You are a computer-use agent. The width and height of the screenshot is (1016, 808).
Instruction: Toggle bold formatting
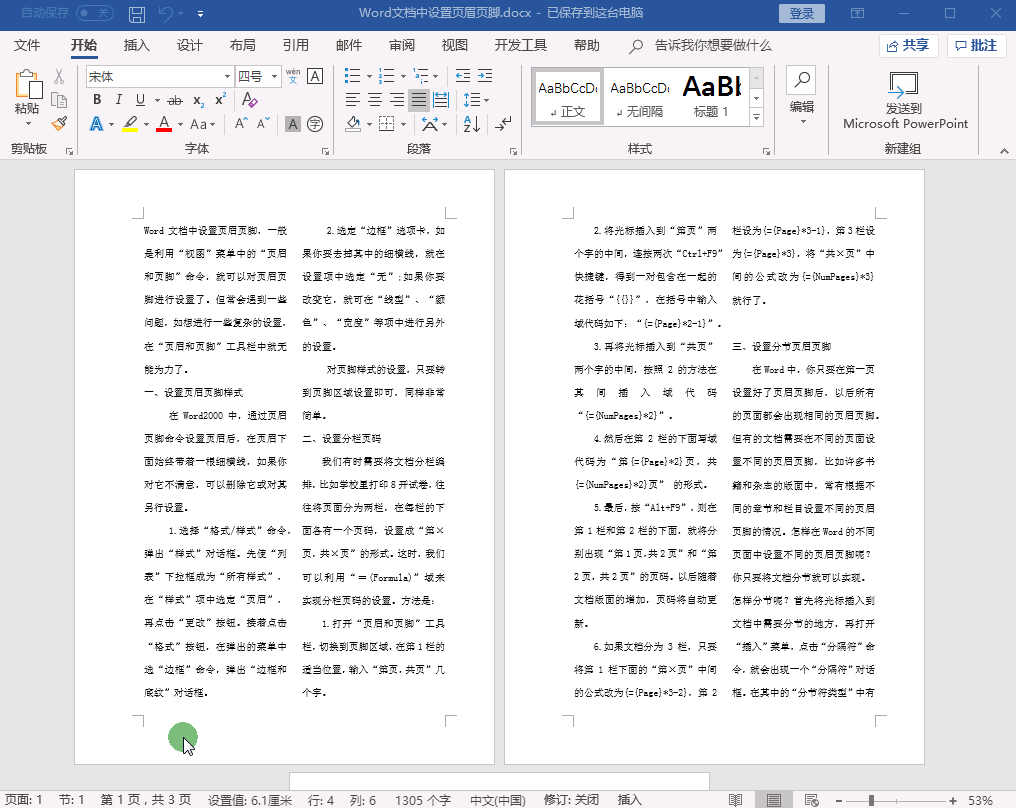click(97, 100)
